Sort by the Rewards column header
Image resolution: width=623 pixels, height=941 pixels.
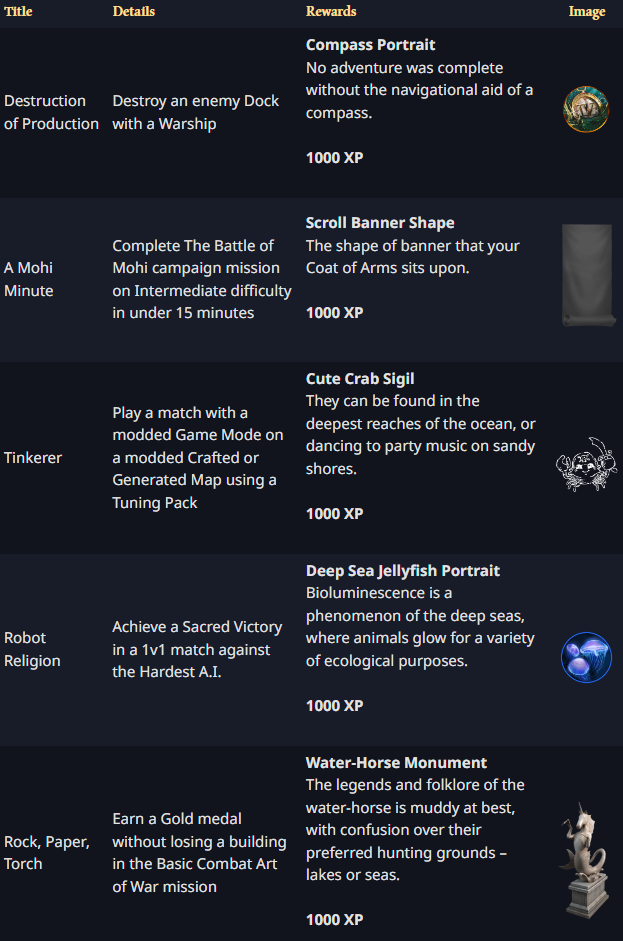click(331, 12)
